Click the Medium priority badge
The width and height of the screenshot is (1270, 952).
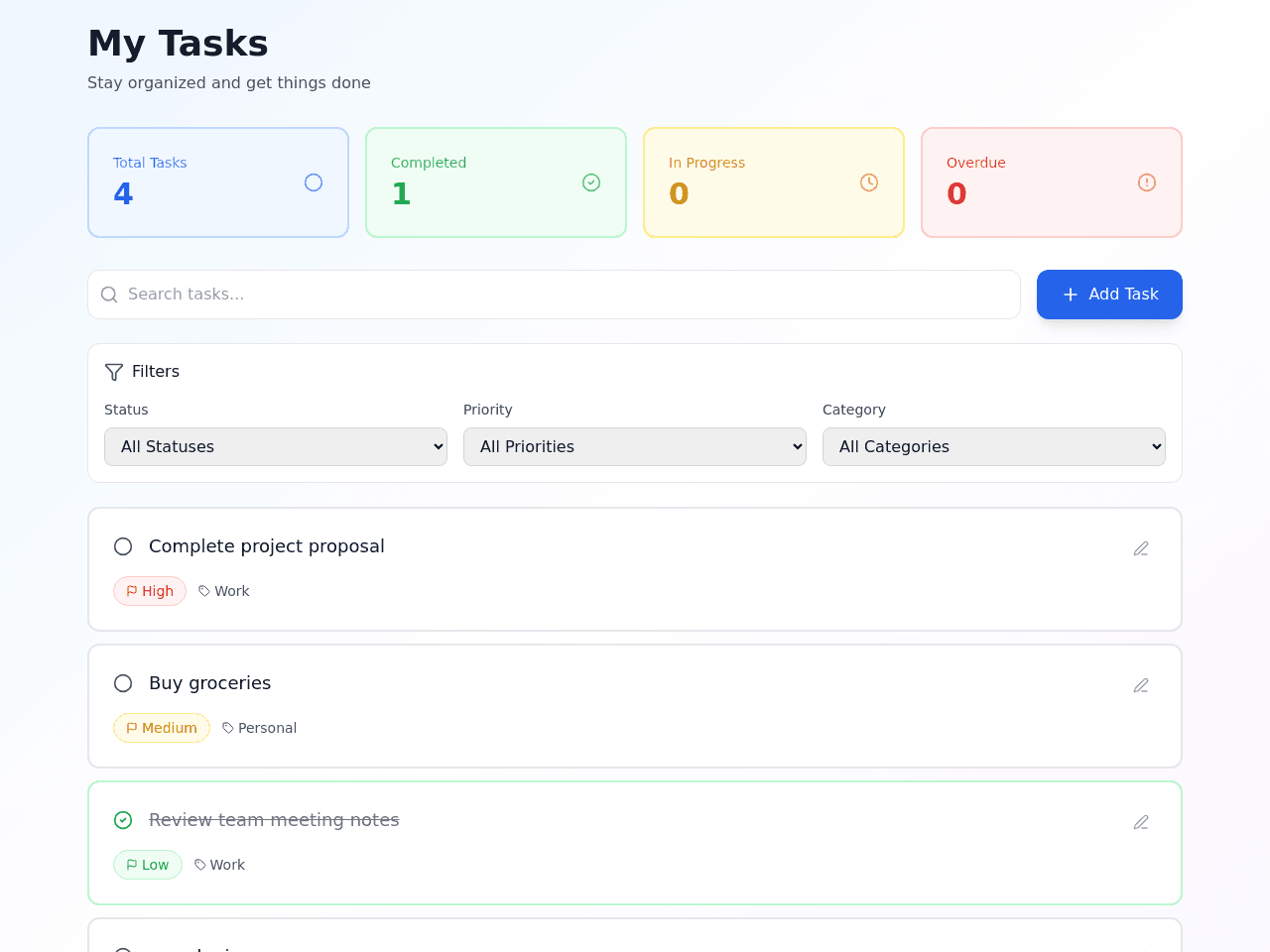162,728
